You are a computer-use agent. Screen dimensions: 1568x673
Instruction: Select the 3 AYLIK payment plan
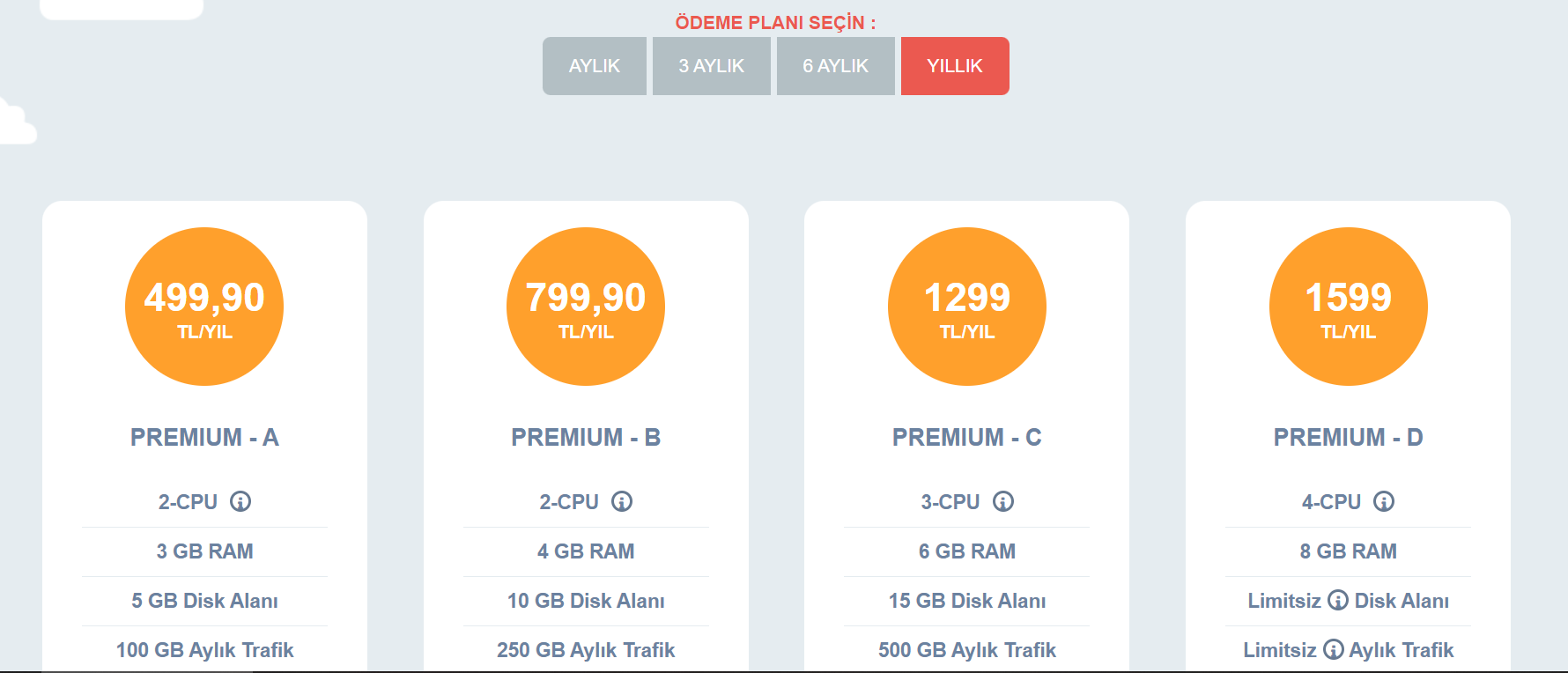(x=712, y=66)
